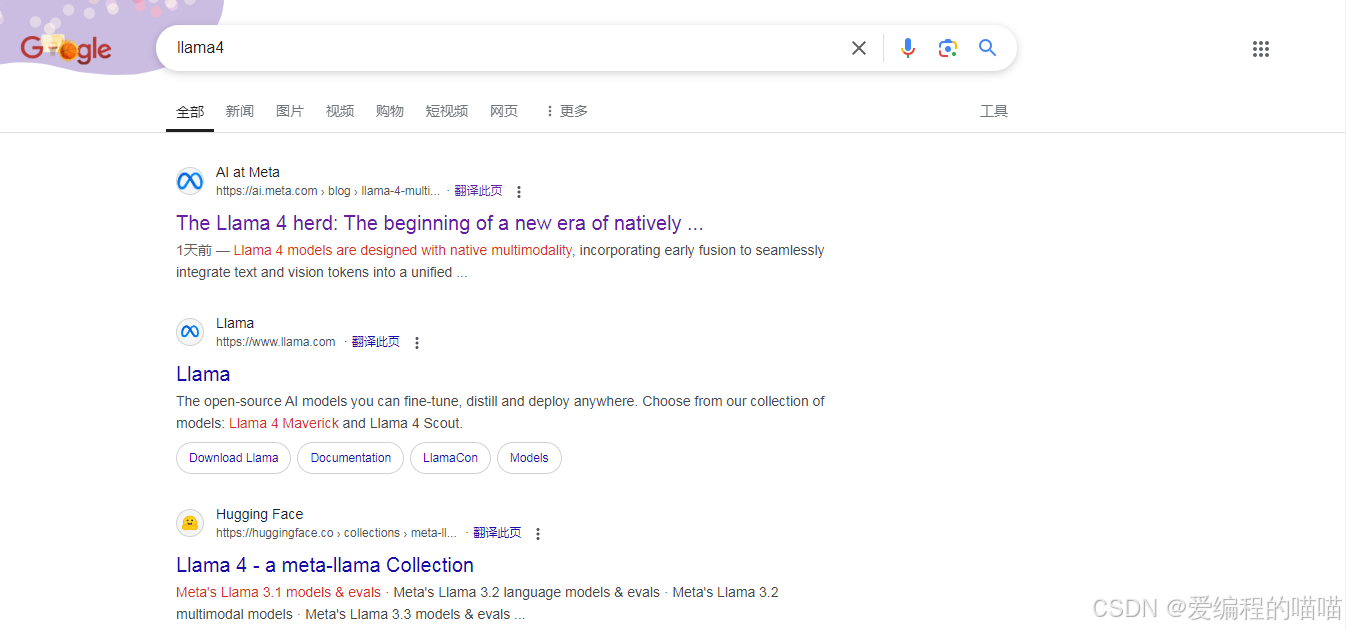Viewport: 1346px width, 630px height.
Task: Start voice search with microphone icon
Action: point(908,48)
